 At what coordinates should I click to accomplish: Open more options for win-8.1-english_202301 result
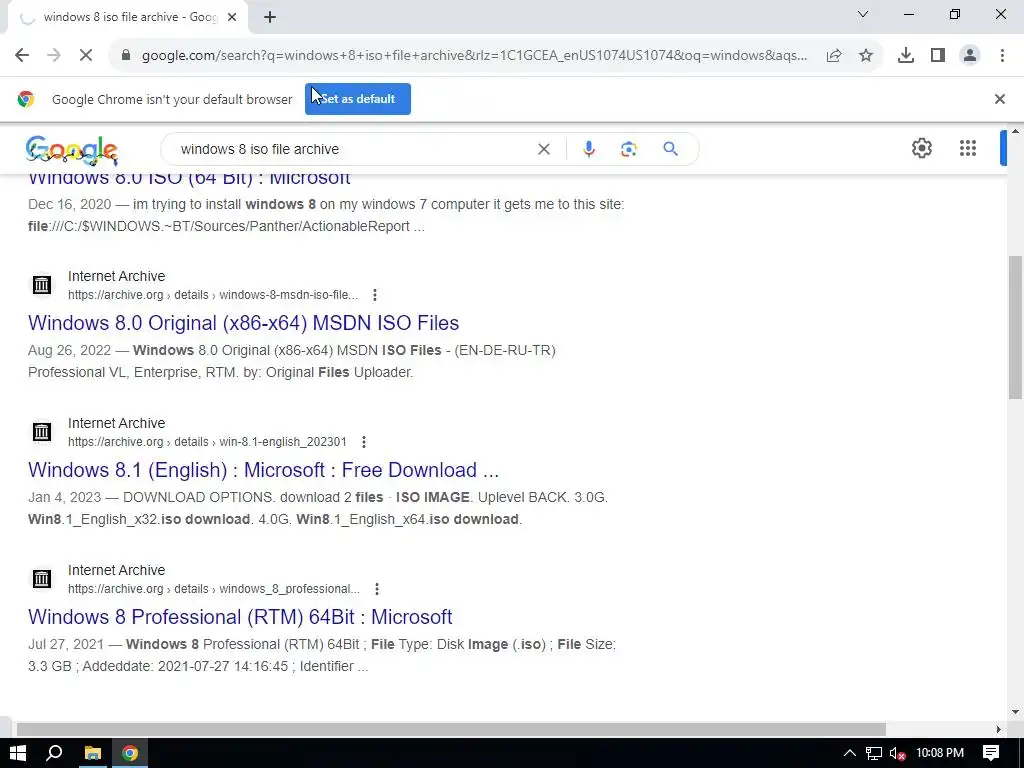click(364, 442)
